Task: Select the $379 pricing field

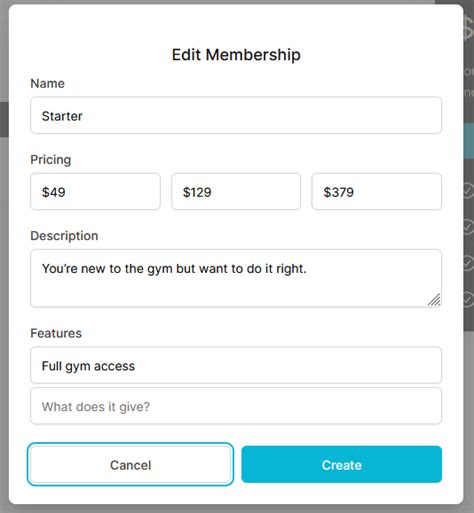Action: click(377, 192)
